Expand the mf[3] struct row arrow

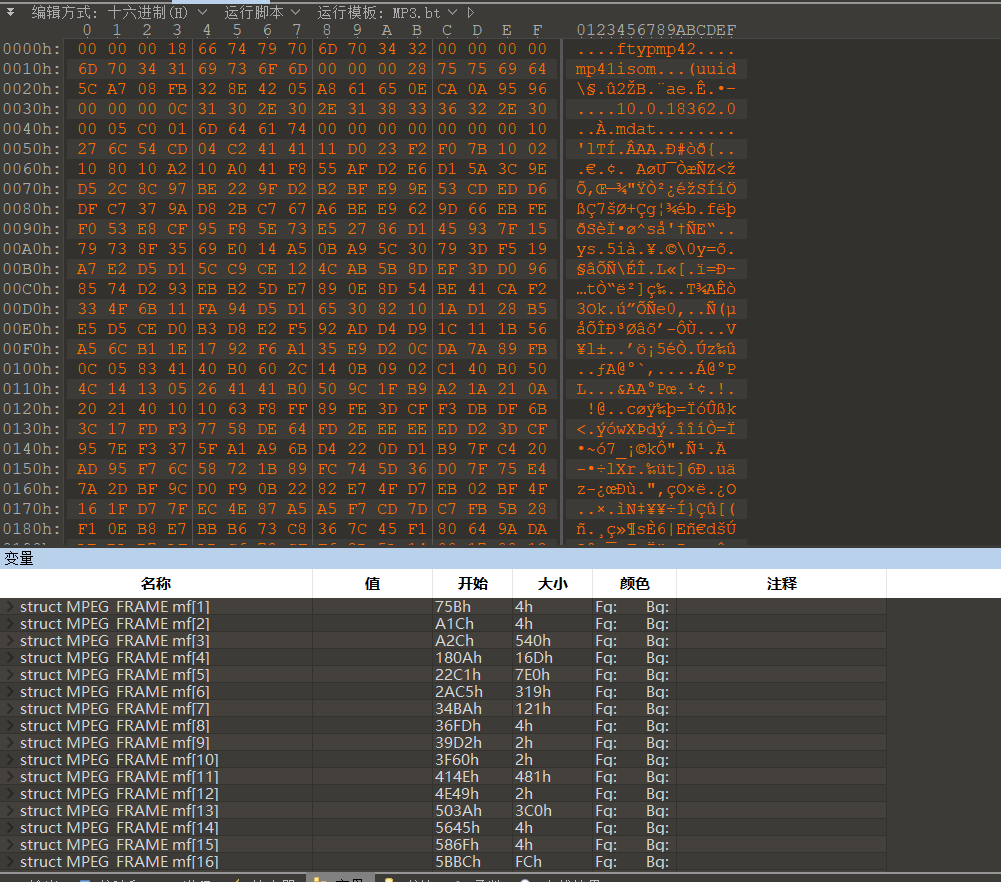[x=10, y=641]
